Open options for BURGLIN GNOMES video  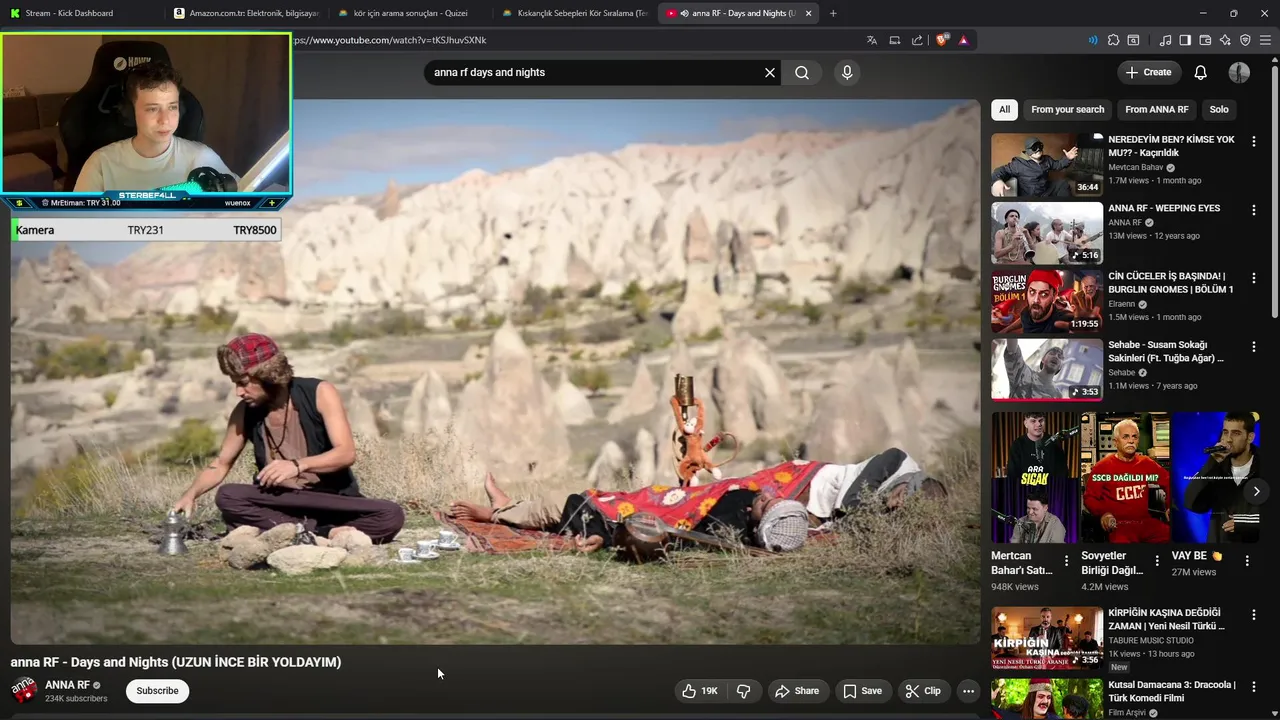[1253, 278]
